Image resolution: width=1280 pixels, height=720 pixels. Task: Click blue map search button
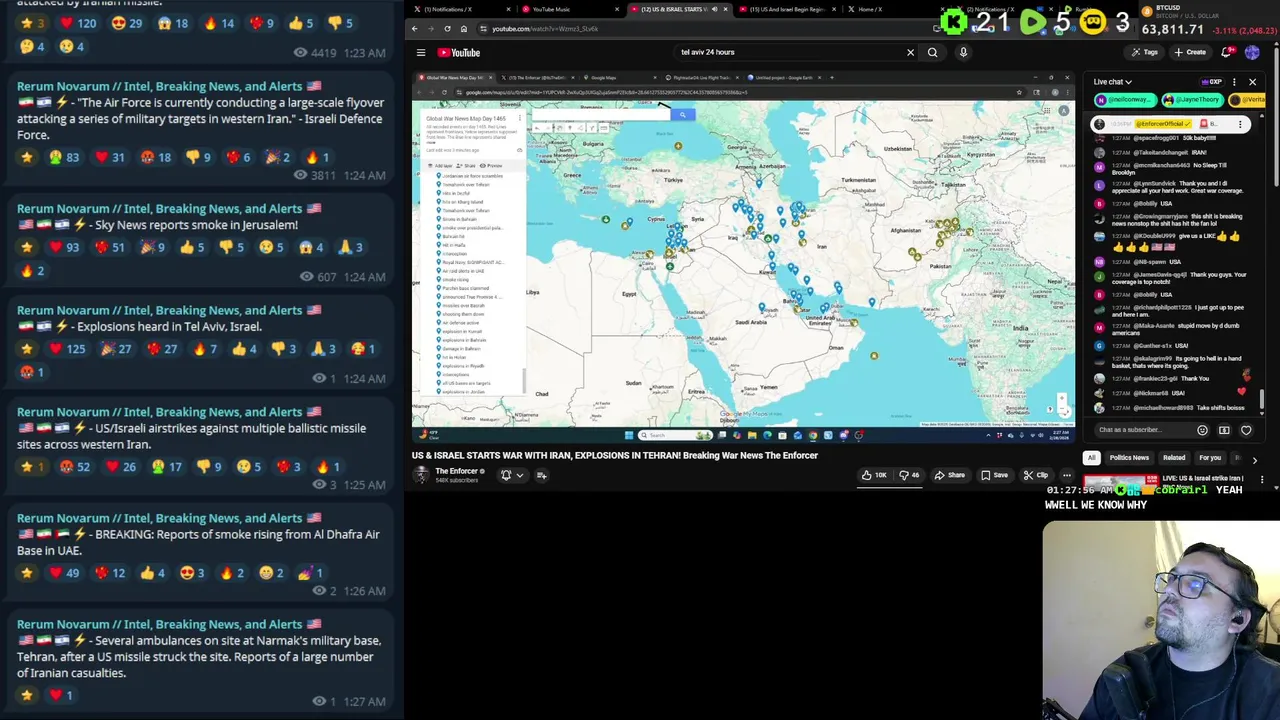pyautogui.click(x=682, y=115)
